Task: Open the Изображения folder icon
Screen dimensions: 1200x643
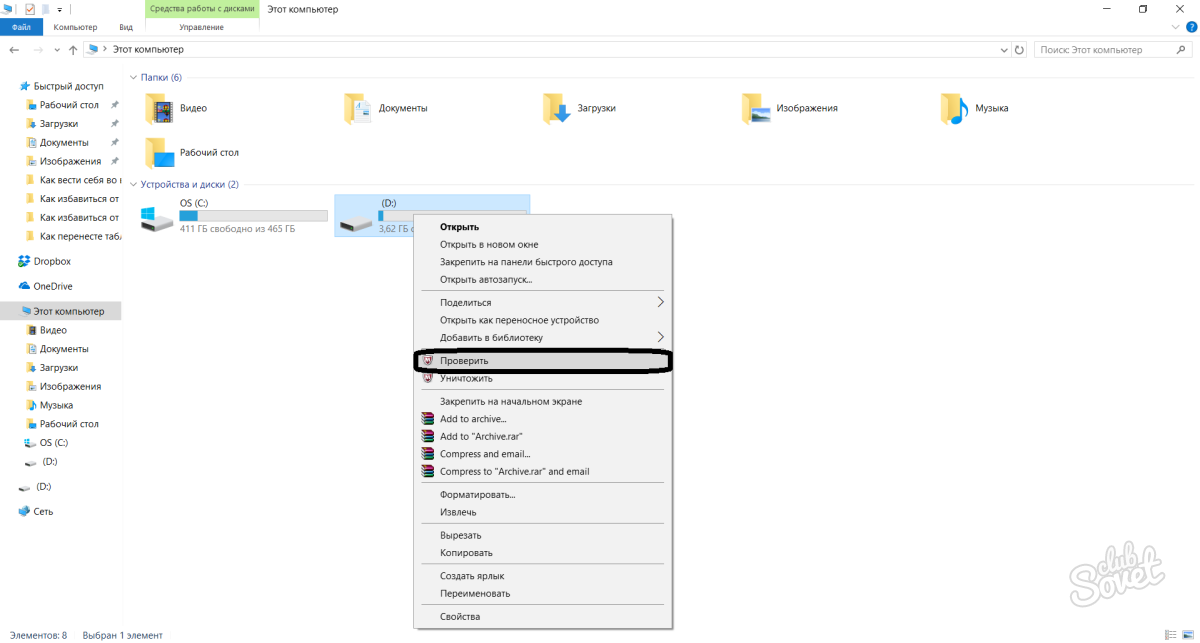Action: pos(756,108)
